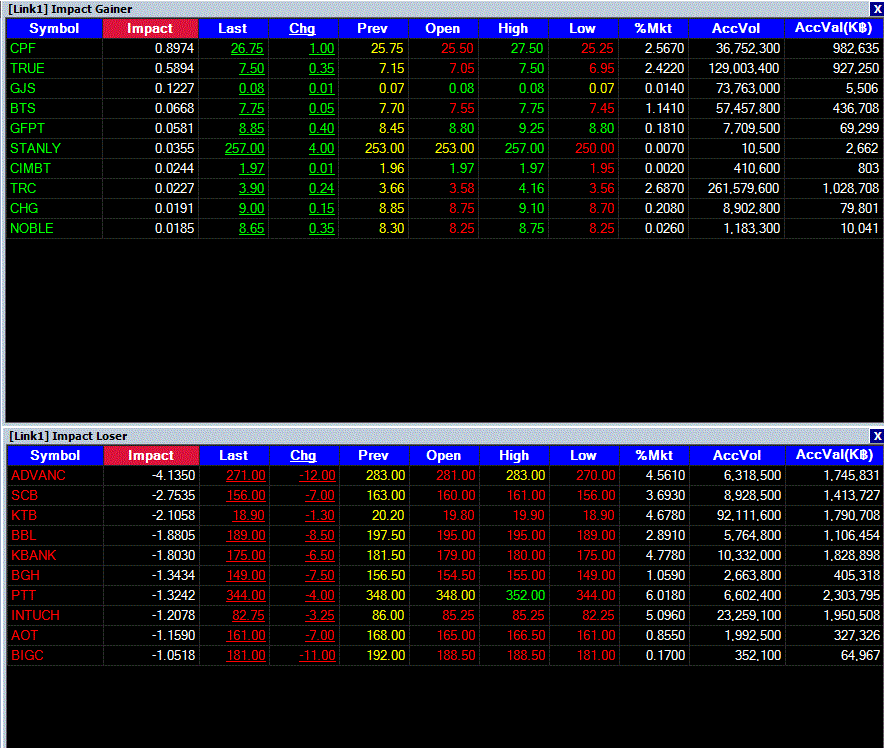Click PTT high value 352.00
This screenshot has height=748, width=884.
(x=525, y=596)
